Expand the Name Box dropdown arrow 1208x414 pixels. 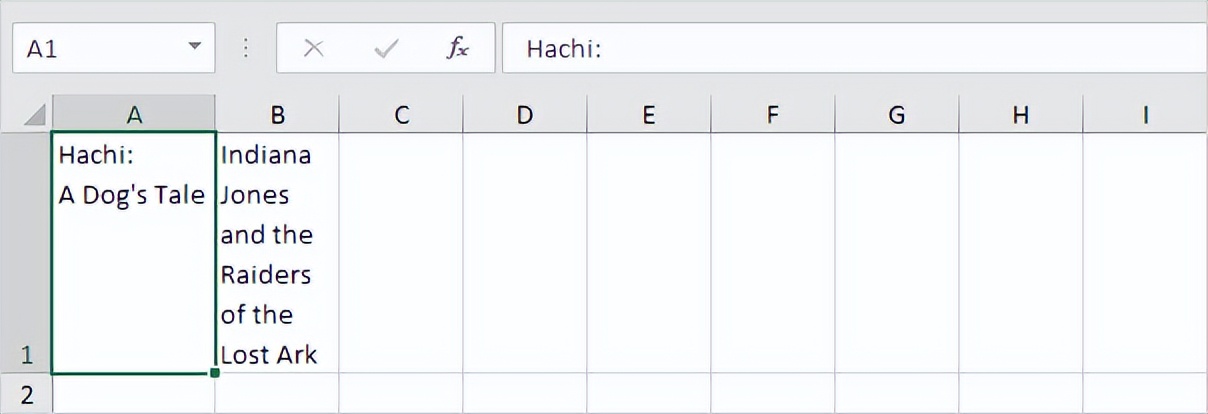click(194, 48)
